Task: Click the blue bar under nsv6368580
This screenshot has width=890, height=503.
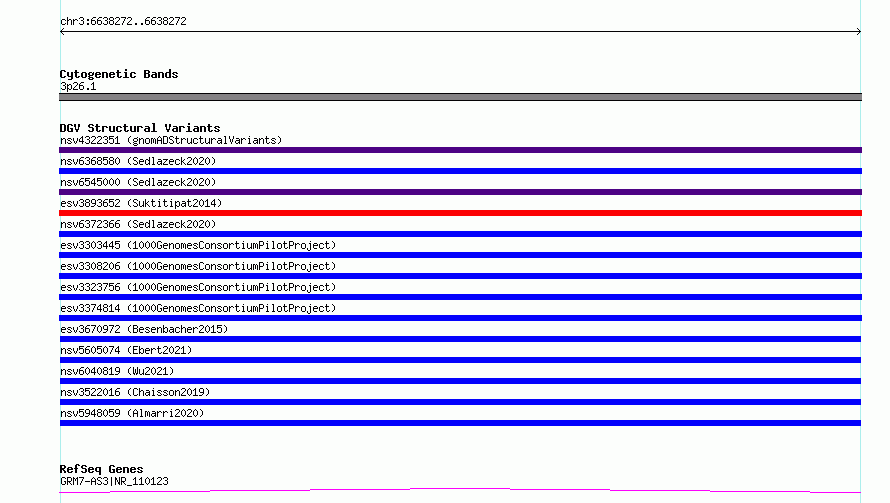Action: 460,171
